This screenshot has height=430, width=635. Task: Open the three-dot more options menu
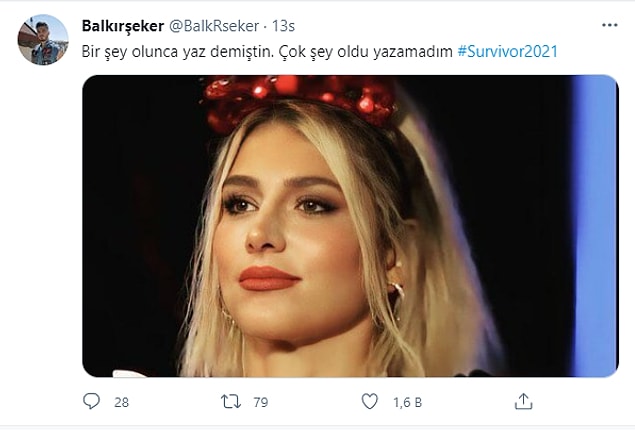coord(609,25)
